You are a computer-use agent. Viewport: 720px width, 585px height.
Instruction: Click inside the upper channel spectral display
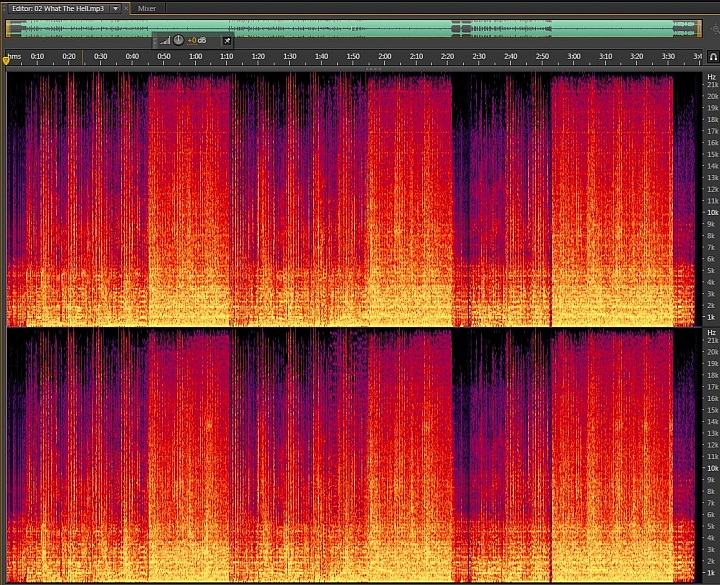point(354,199)
